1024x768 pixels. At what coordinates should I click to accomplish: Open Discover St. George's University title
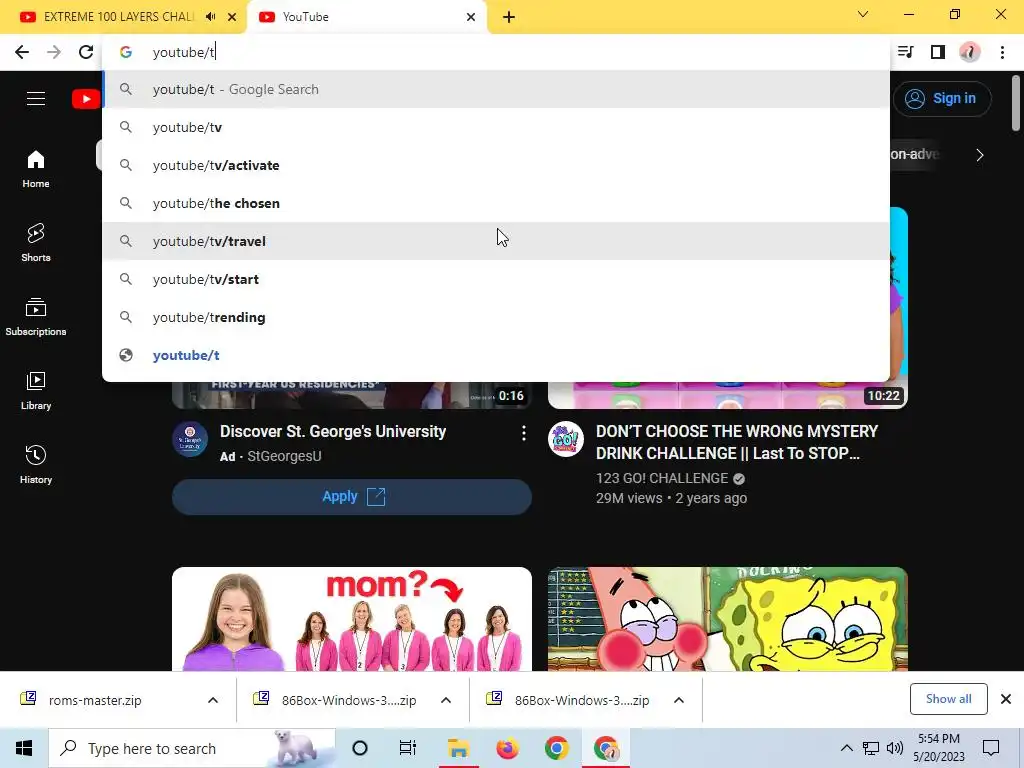pyautogui.click(x=333, y=432)
